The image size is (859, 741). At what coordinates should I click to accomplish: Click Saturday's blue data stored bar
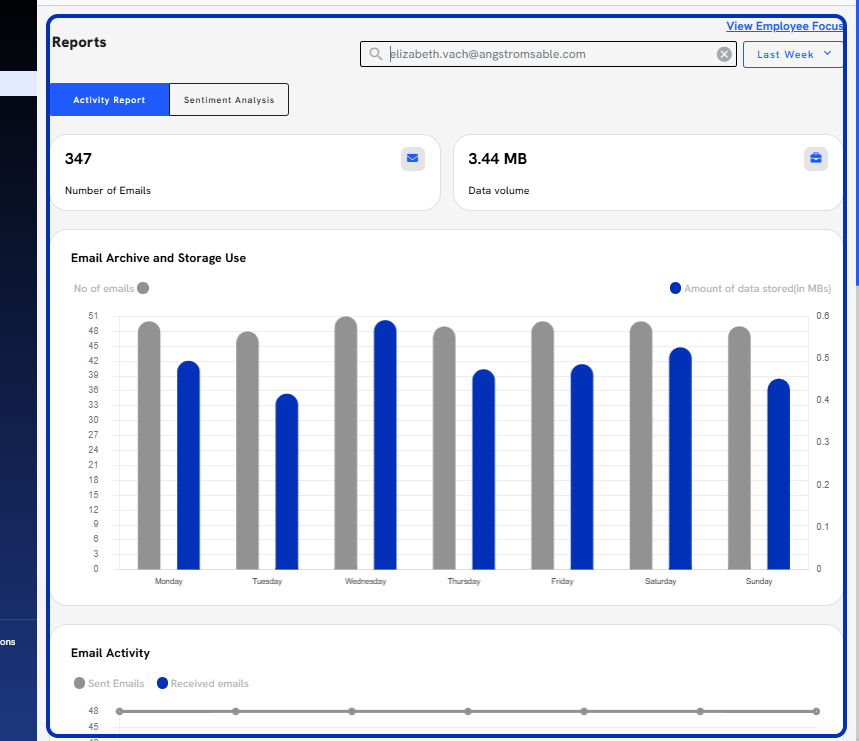[x=680, y=458]
